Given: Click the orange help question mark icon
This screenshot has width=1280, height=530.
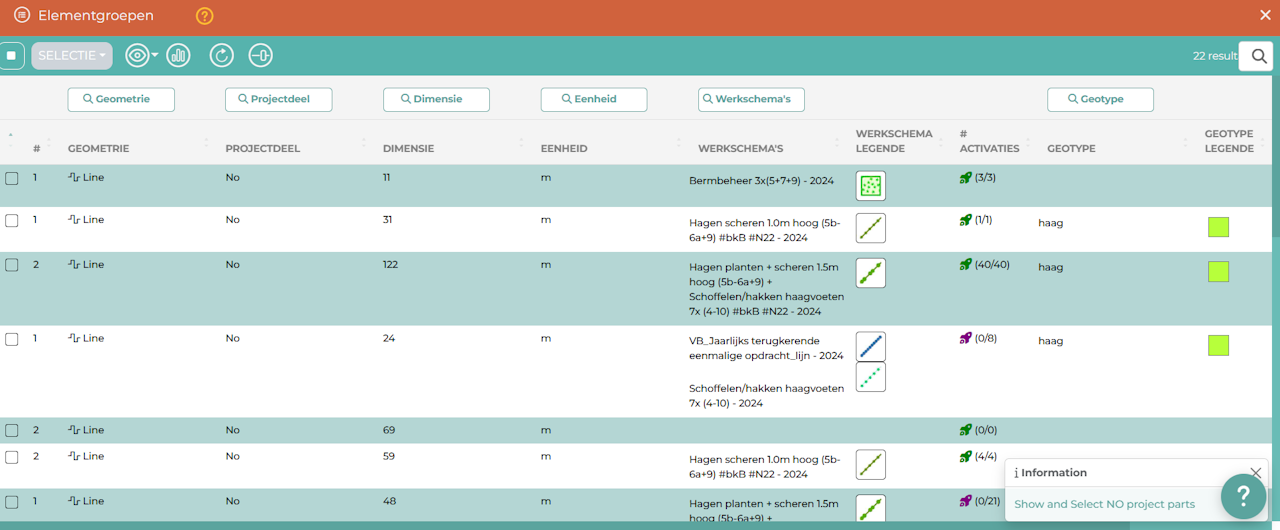Looking at the screenshot, I should [204, 16].
